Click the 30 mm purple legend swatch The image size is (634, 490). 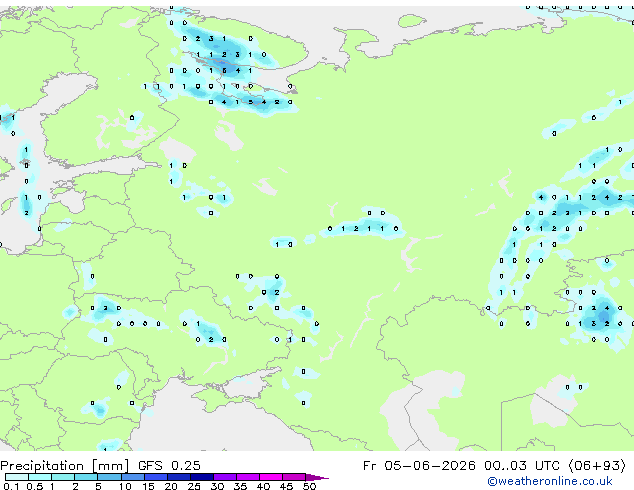tap(225, 477)
